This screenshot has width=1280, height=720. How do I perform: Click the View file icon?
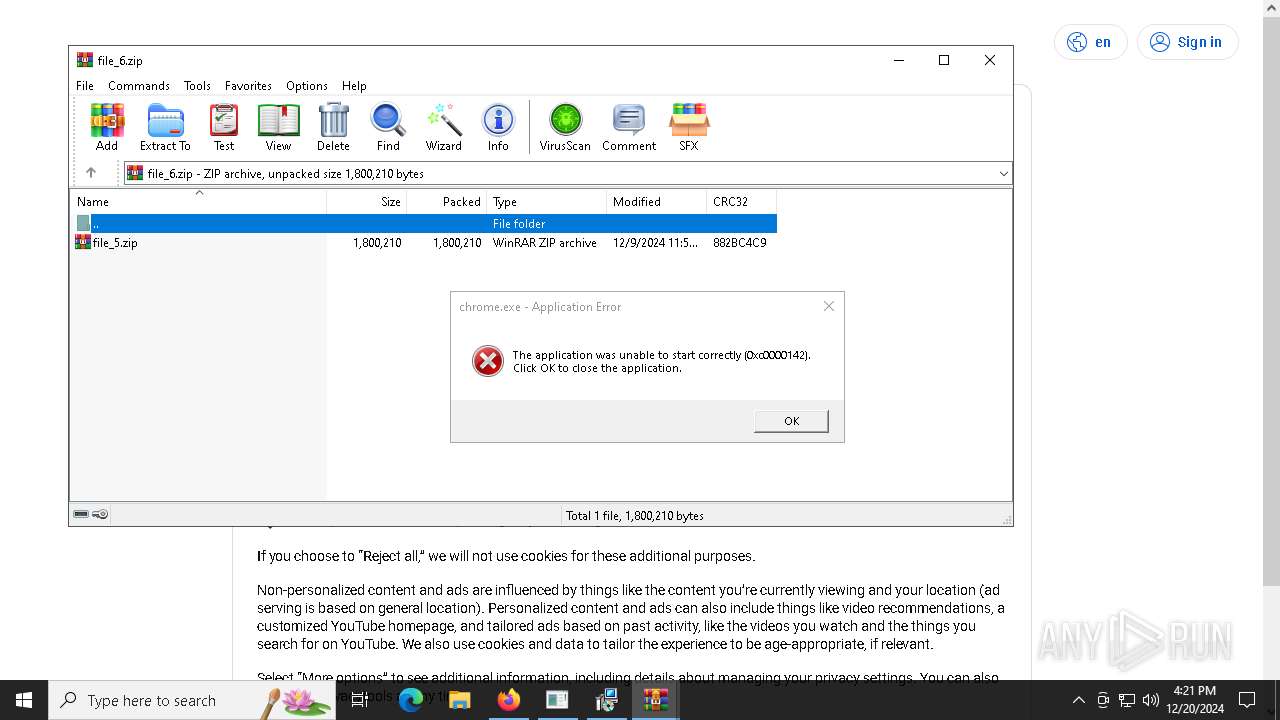[x=278, y=127]
